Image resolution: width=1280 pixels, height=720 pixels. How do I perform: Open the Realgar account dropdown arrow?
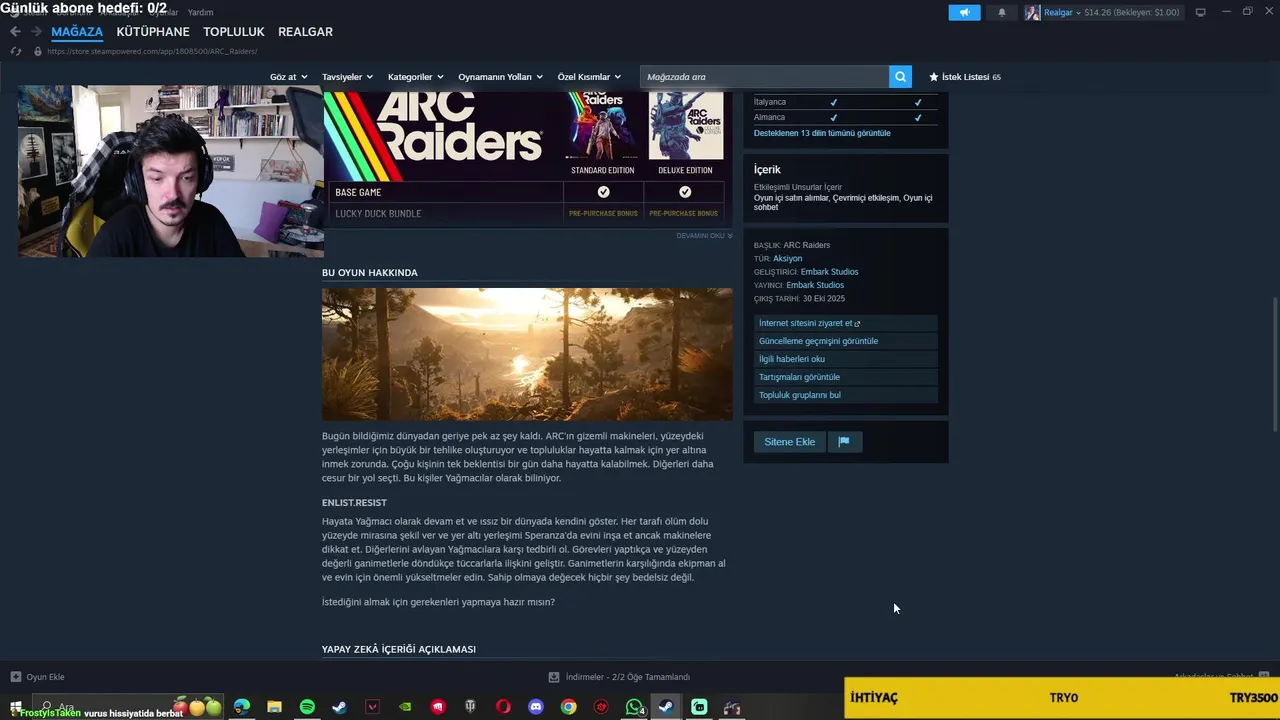1078,13
